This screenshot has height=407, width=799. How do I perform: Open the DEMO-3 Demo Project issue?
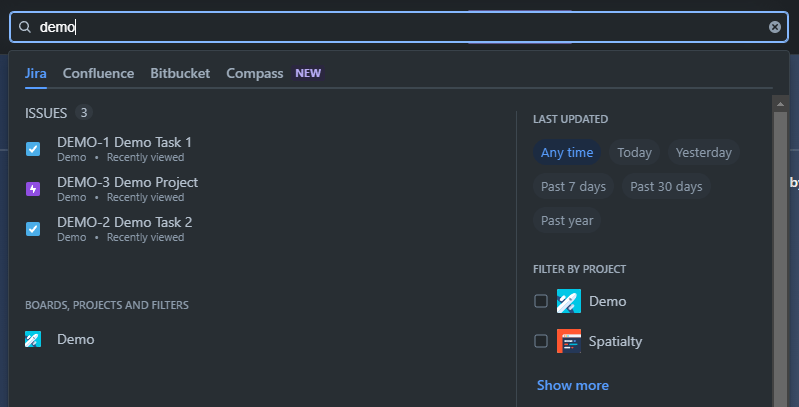pyautogui.click(x=127, y=183)
